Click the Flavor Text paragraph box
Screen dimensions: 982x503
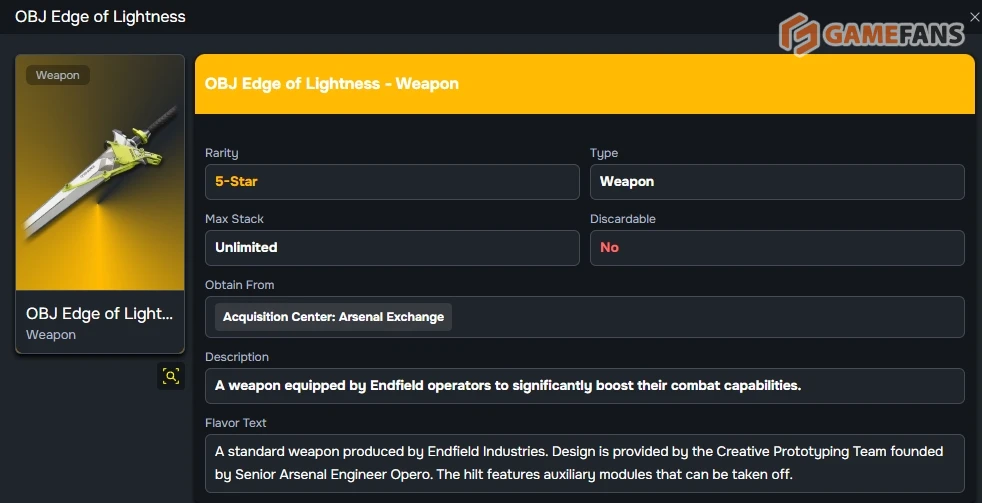(x=584, y=463)
